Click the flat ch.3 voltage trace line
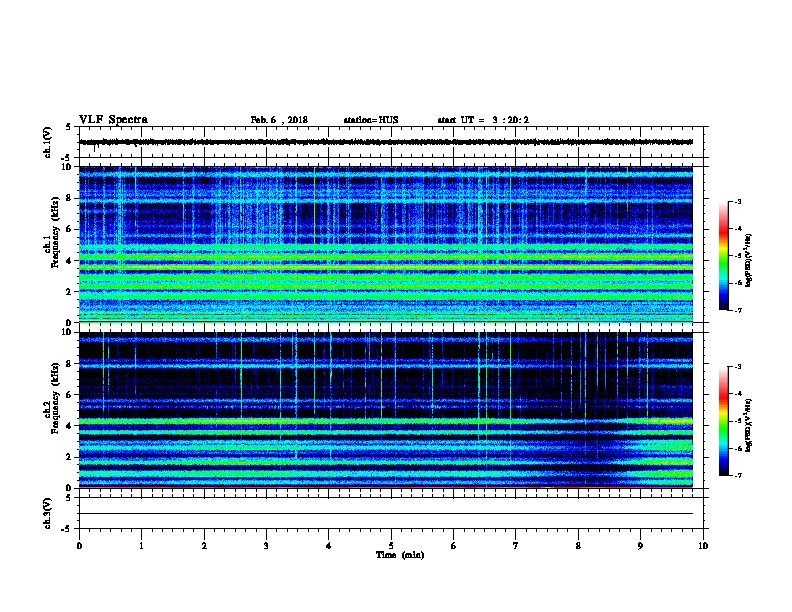 click(386, 514)
